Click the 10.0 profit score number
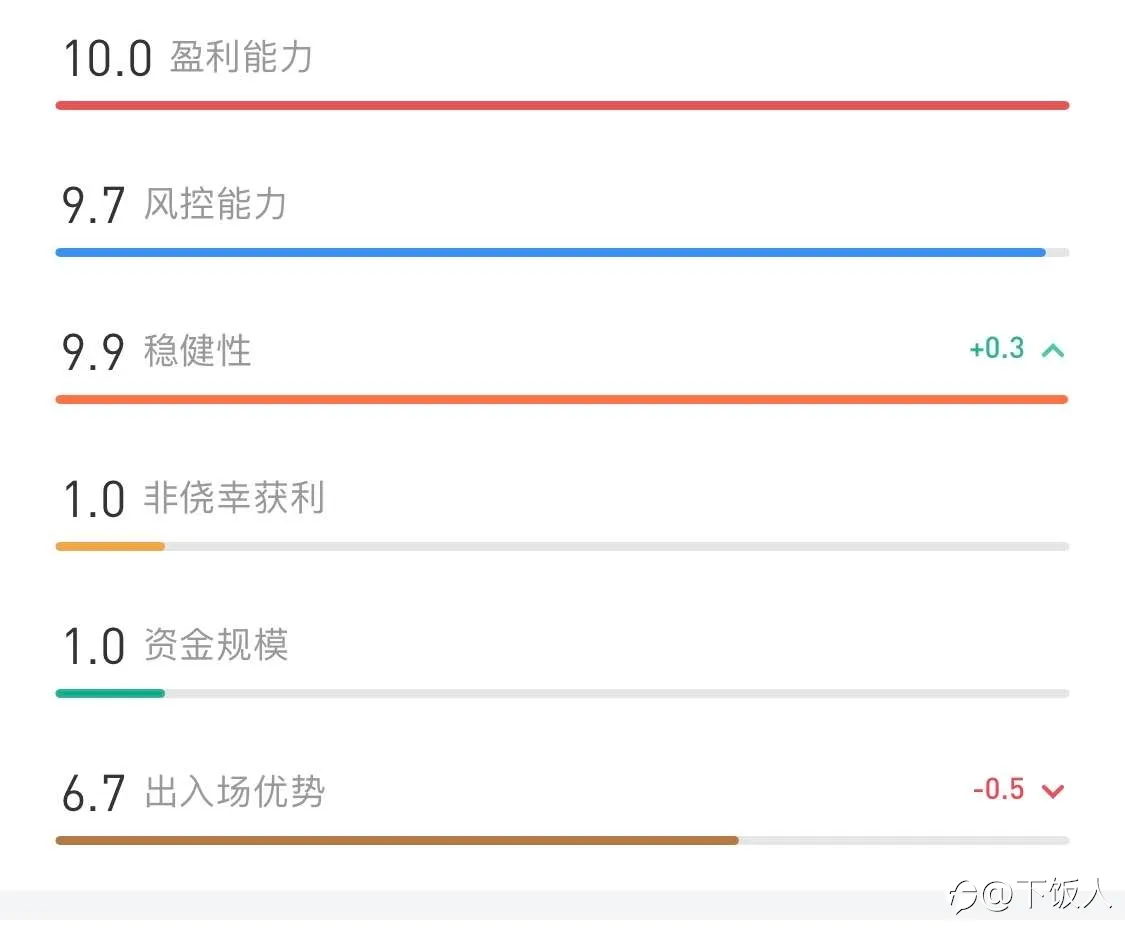 [108, 59]
